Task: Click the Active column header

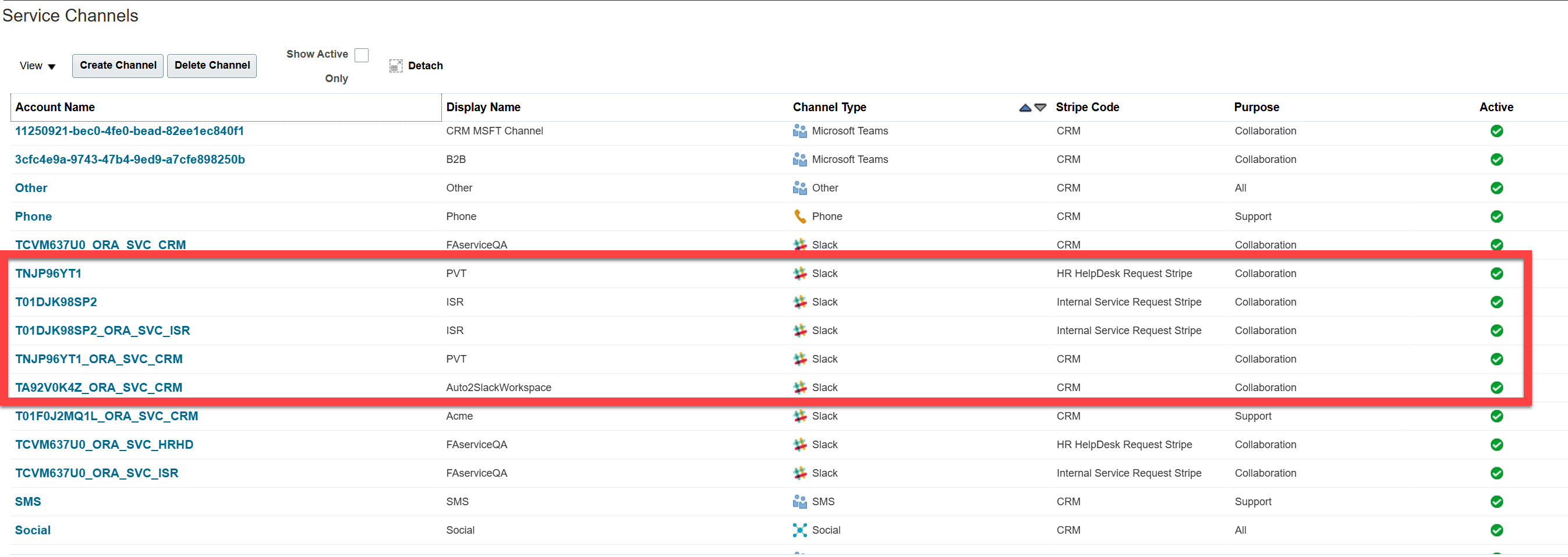Action: coord(1496,108)
